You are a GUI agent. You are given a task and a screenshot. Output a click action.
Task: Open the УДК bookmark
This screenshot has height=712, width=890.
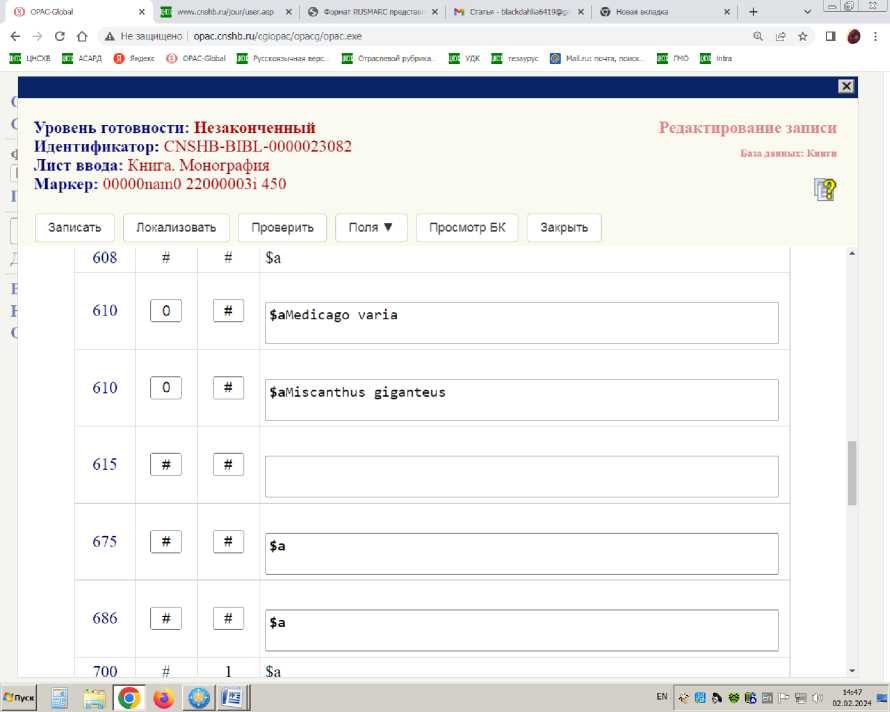point(464,58)
